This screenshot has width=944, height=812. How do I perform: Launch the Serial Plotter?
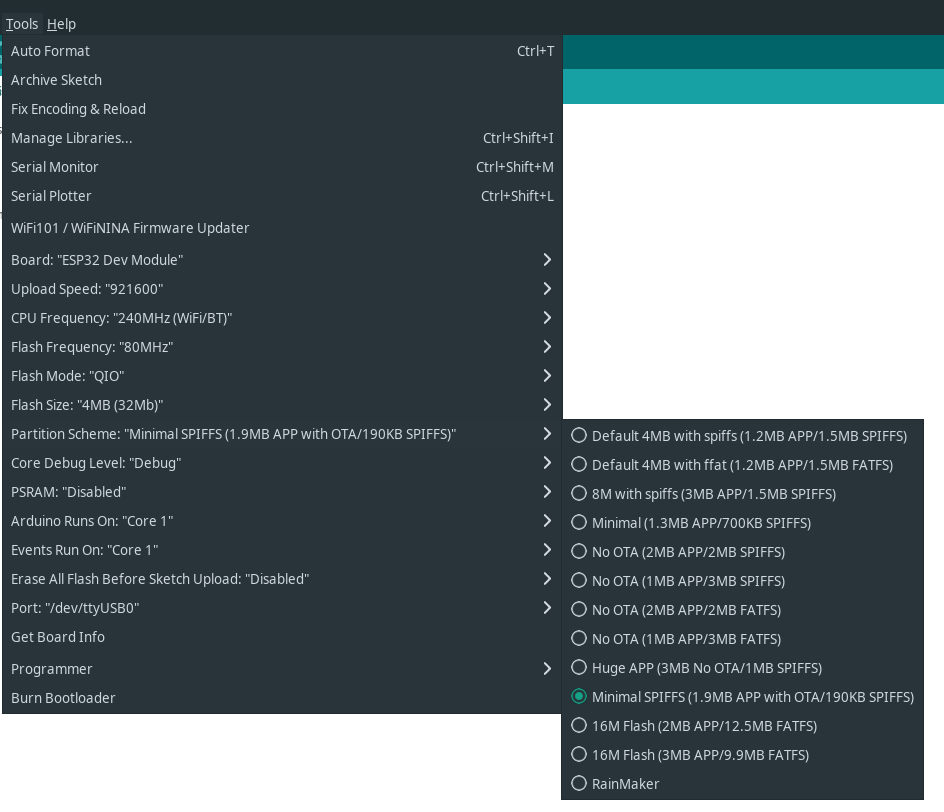(x=282, y=196)
